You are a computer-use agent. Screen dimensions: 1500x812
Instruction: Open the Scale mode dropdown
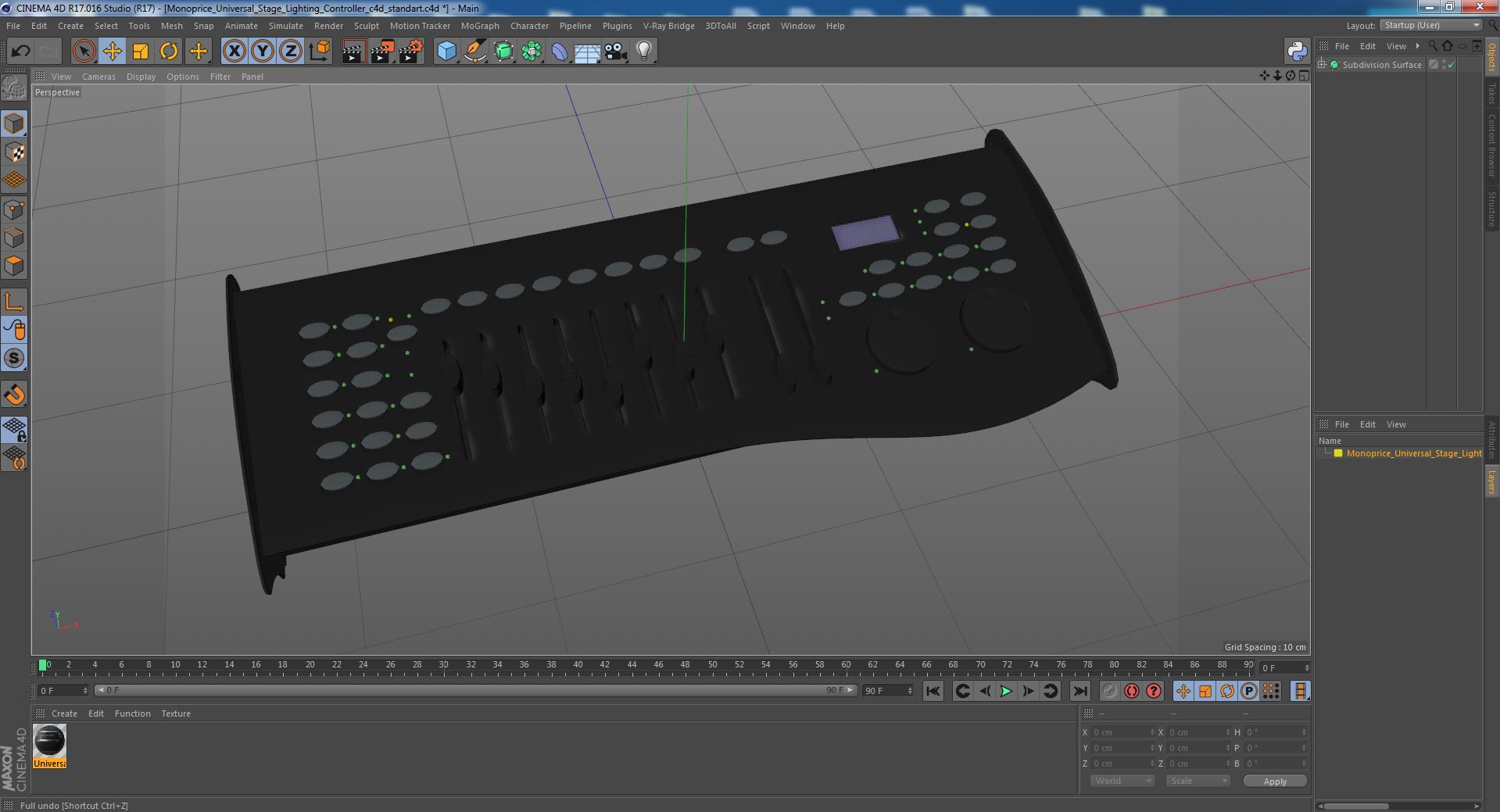1197,781
